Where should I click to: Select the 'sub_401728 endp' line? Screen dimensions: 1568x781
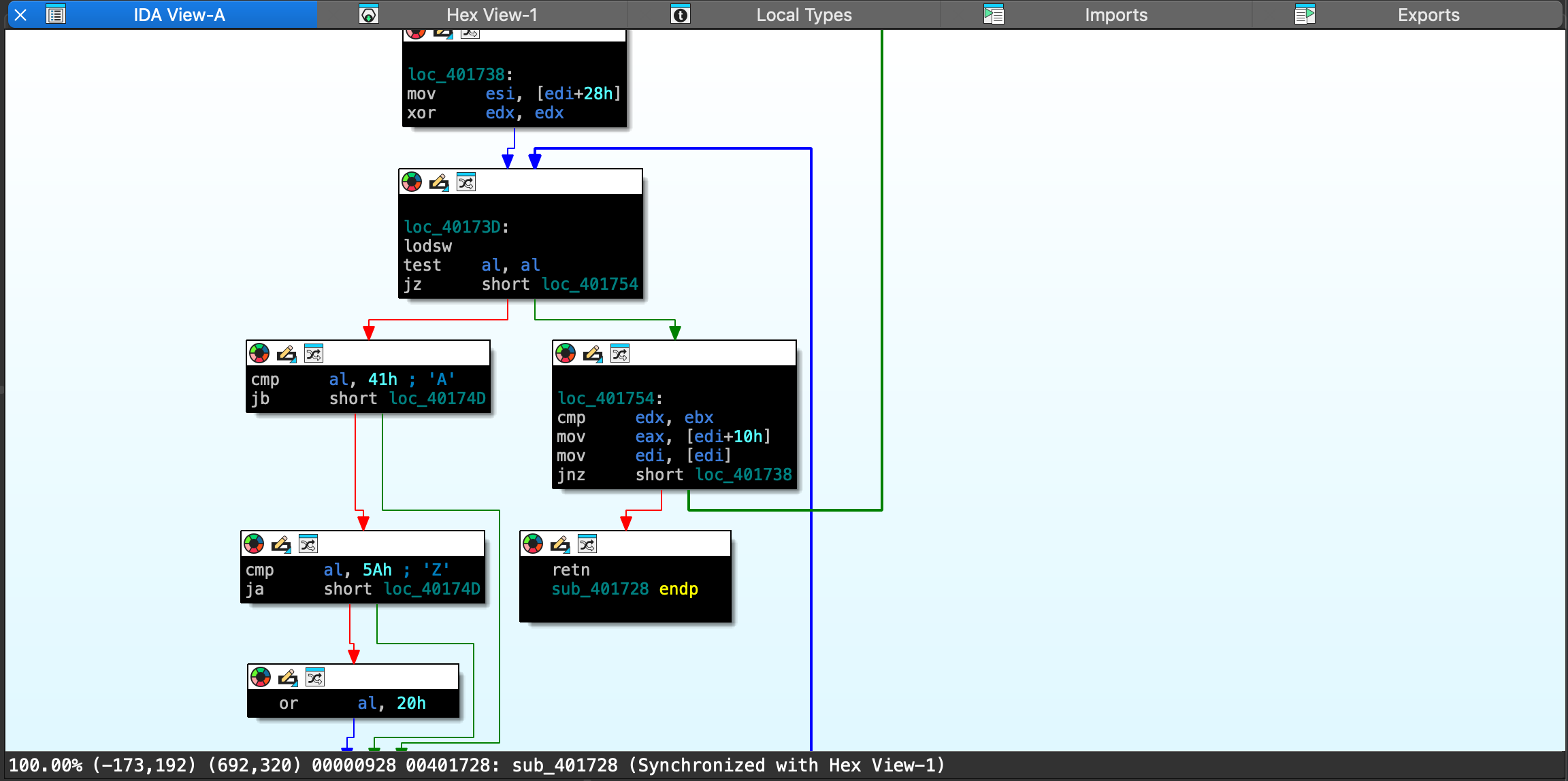coord(625,589)
